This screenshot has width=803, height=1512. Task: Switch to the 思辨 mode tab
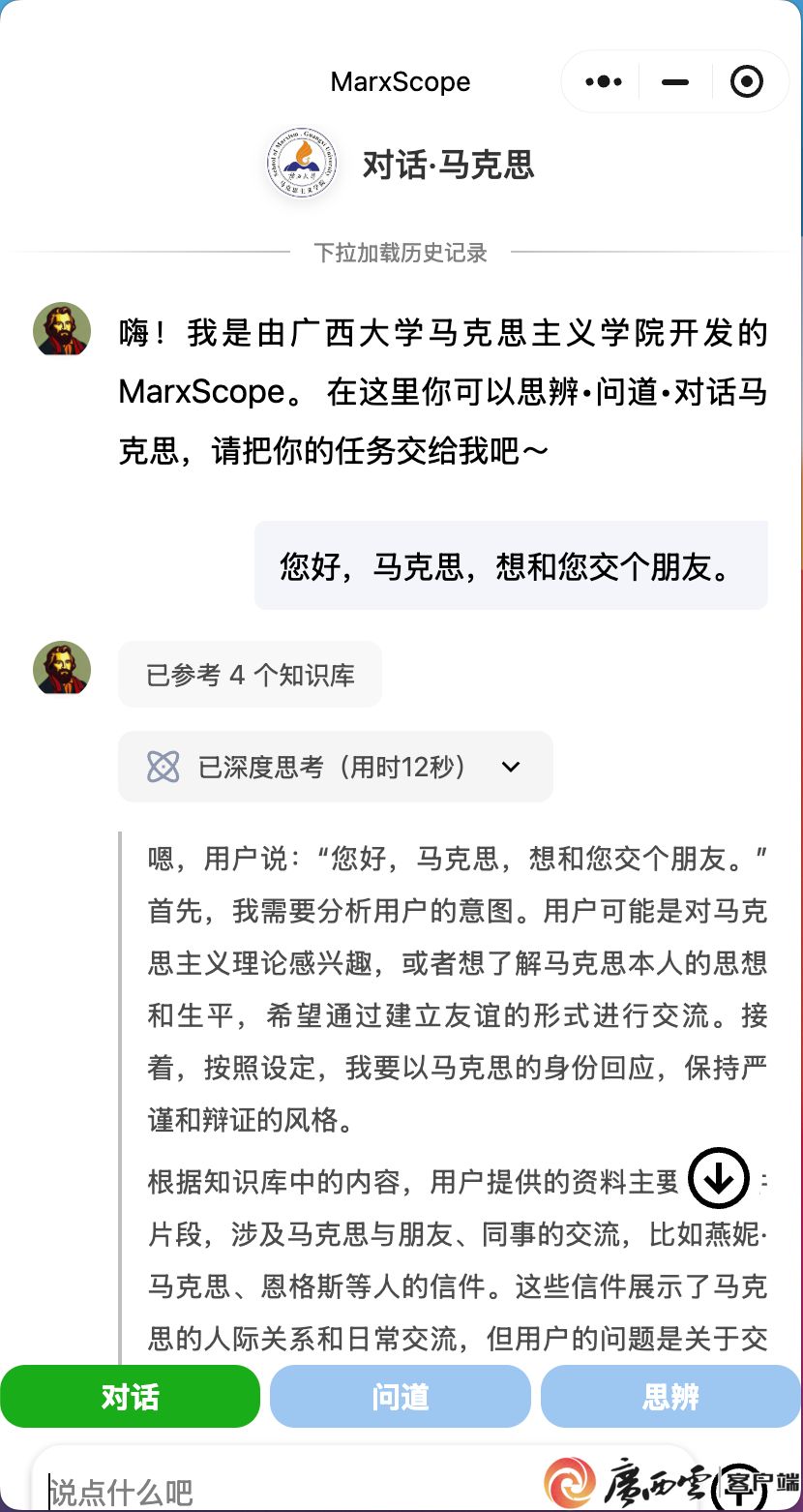pyautogui.click(x=671, y=1397)
